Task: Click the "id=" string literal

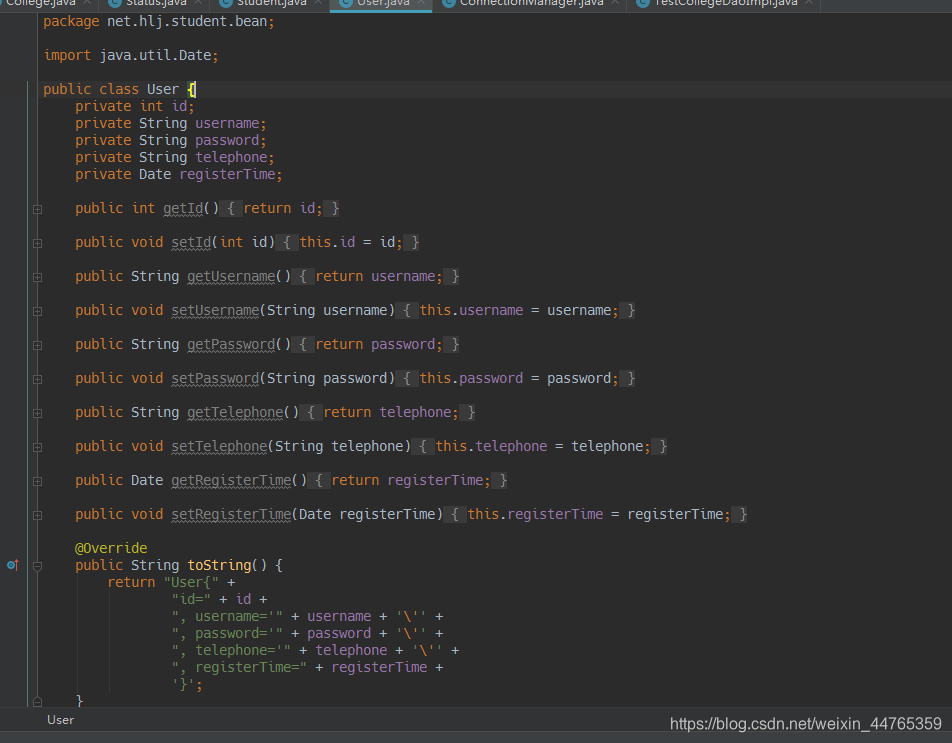Action: [x=191, y=599]
